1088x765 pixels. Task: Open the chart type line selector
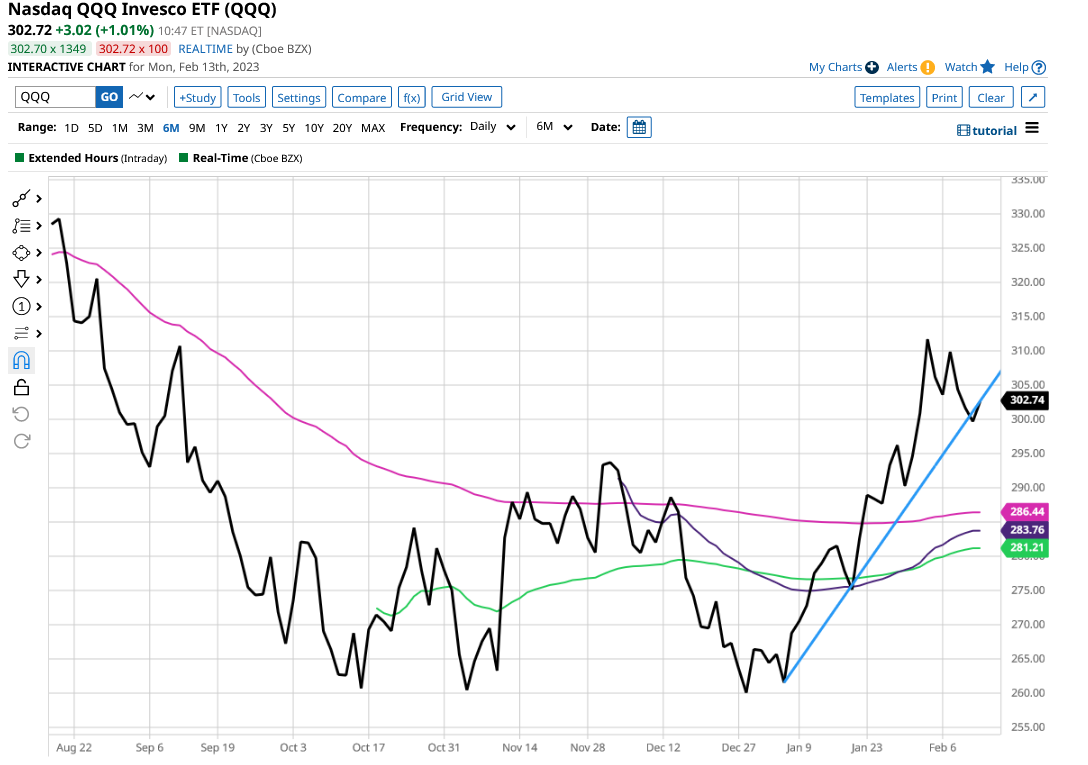(x=142, y=97)
